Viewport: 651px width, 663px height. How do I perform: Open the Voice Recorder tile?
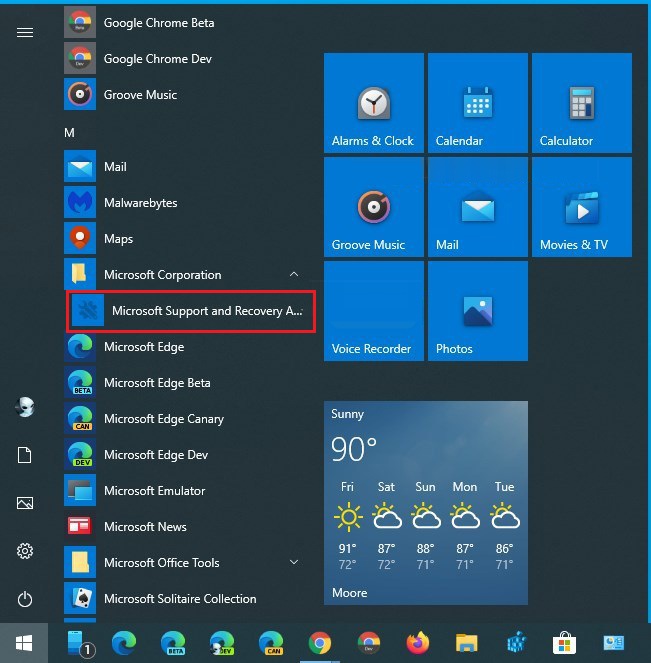[x=374, y=311]
